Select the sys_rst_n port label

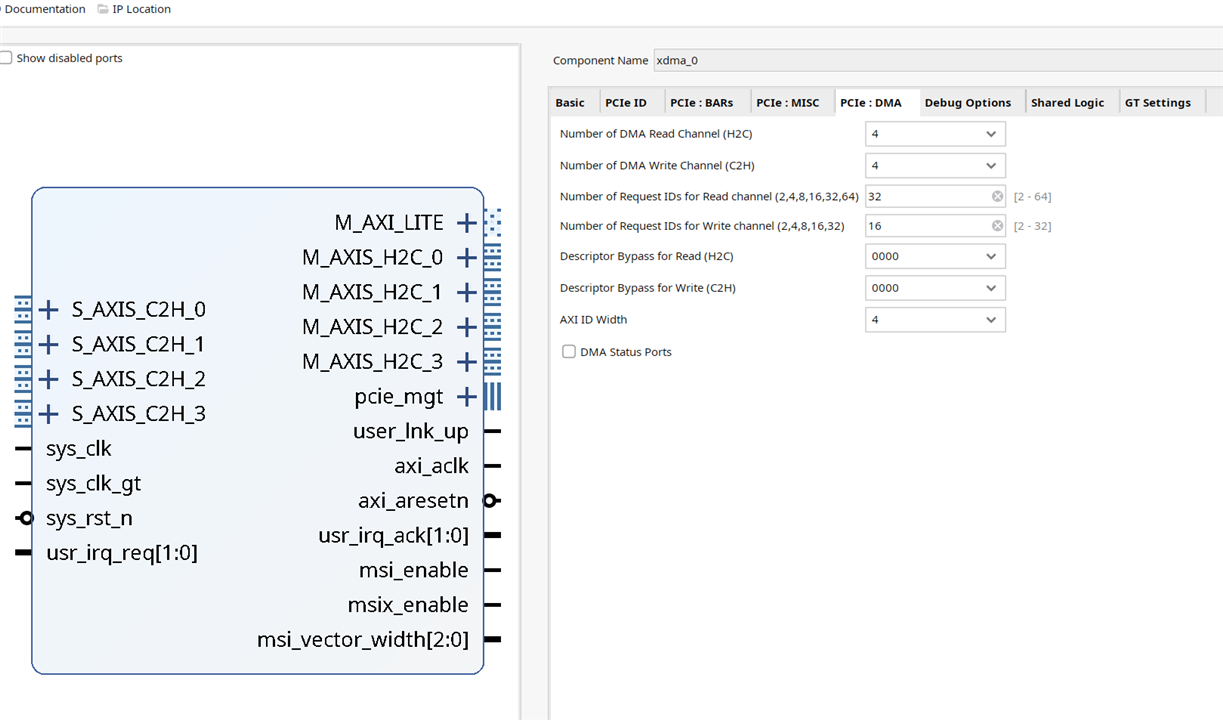click(x=89, y=518)
